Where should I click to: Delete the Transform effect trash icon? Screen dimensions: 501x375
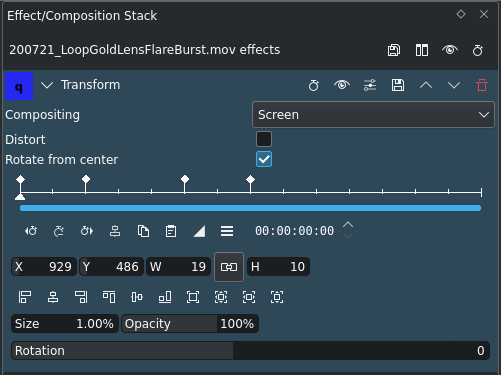482,85
